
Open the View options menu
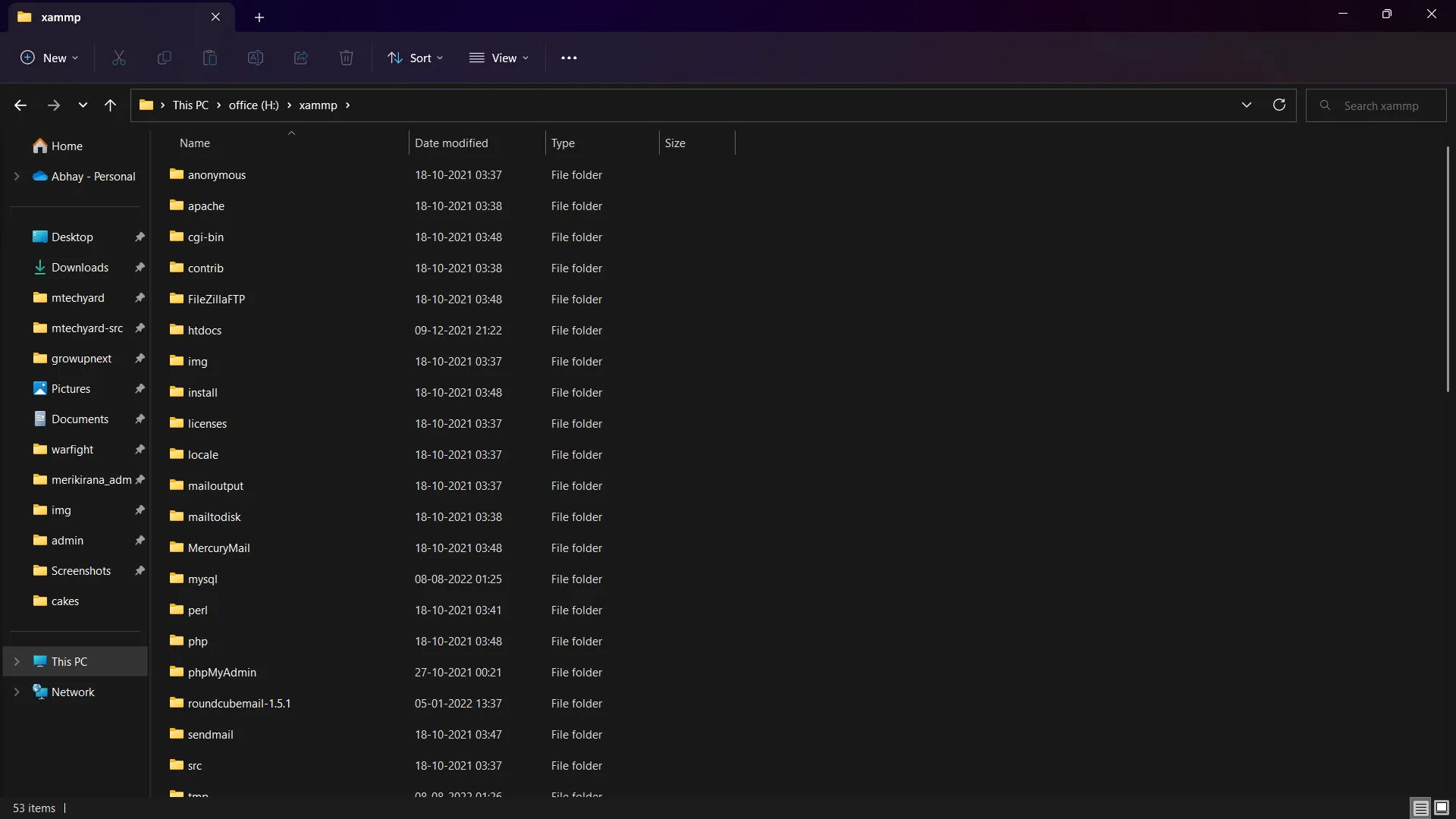click(x=499, y=58)
